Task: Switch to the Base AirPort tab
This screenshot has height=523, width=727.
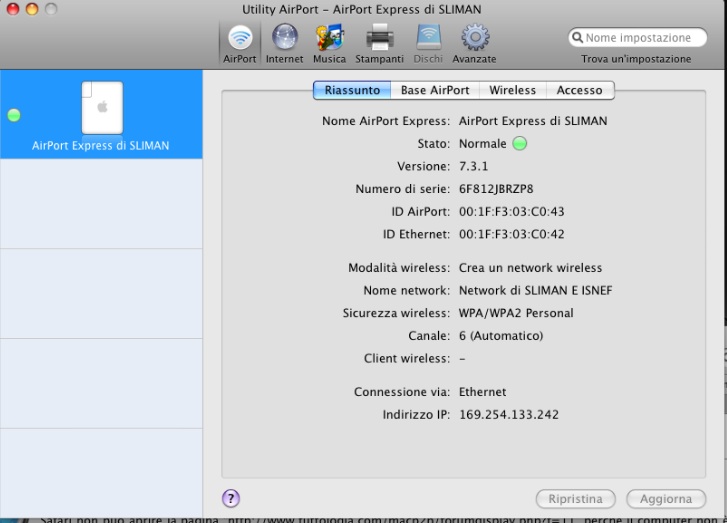Action: [x=435, y=90]
